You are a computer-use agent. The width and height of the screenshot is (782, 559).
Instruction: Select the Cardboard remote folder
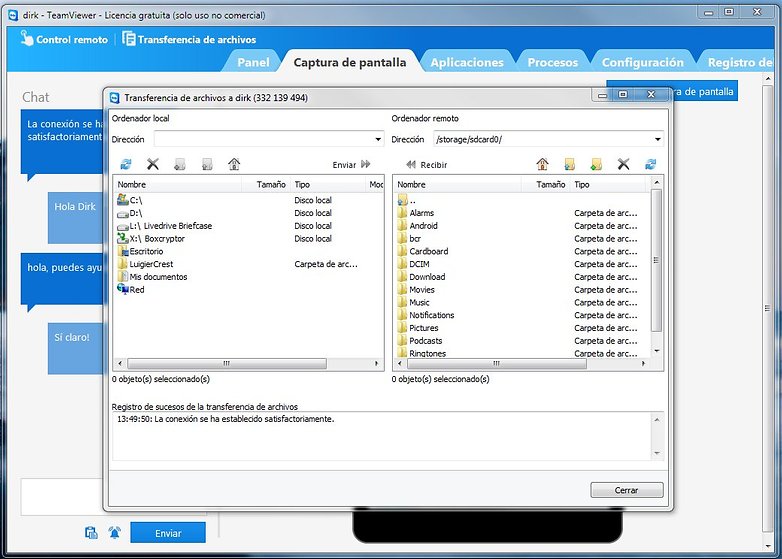coord(522,251)
